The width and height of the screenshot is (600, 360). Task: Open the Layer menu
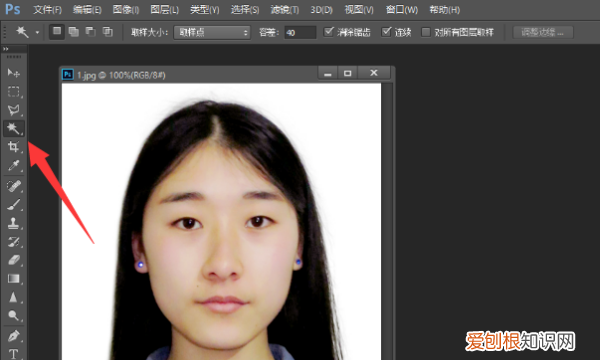tap(165, 10)
